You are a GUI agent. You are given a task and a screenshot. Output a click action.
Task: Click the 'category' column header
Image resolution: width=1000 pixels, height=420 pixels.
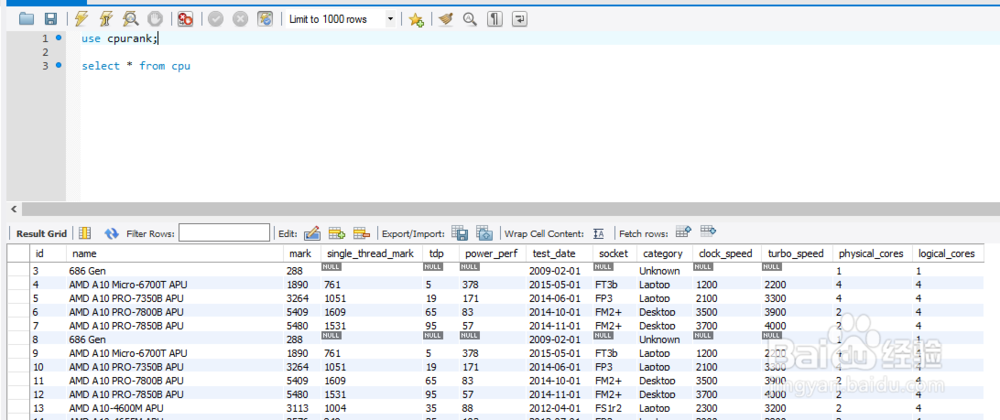point(664,253)
